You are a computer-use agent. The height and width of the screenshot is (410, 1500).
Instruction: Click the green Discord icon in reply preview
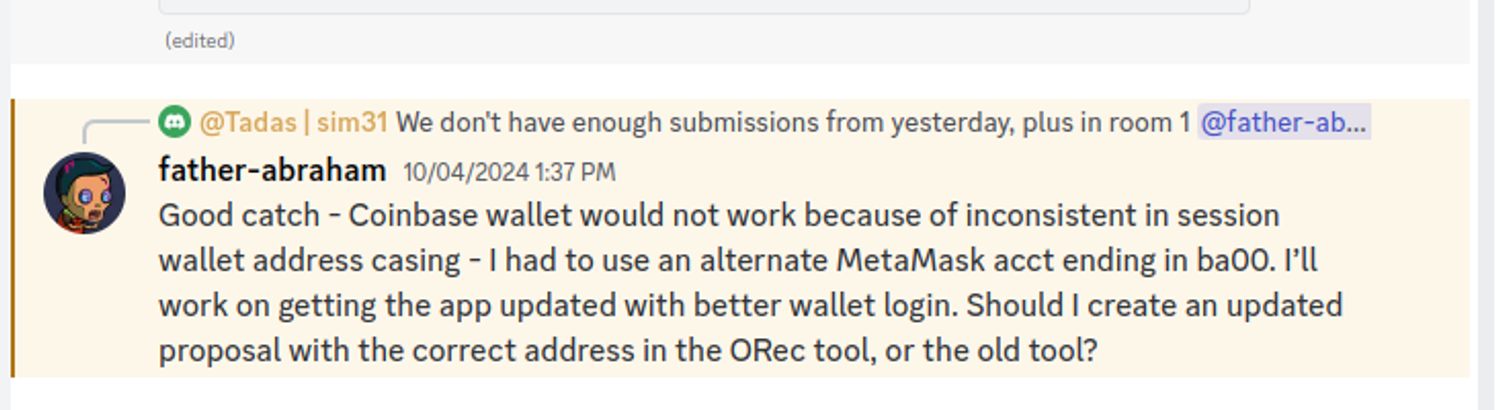click(x=174, y=122)
